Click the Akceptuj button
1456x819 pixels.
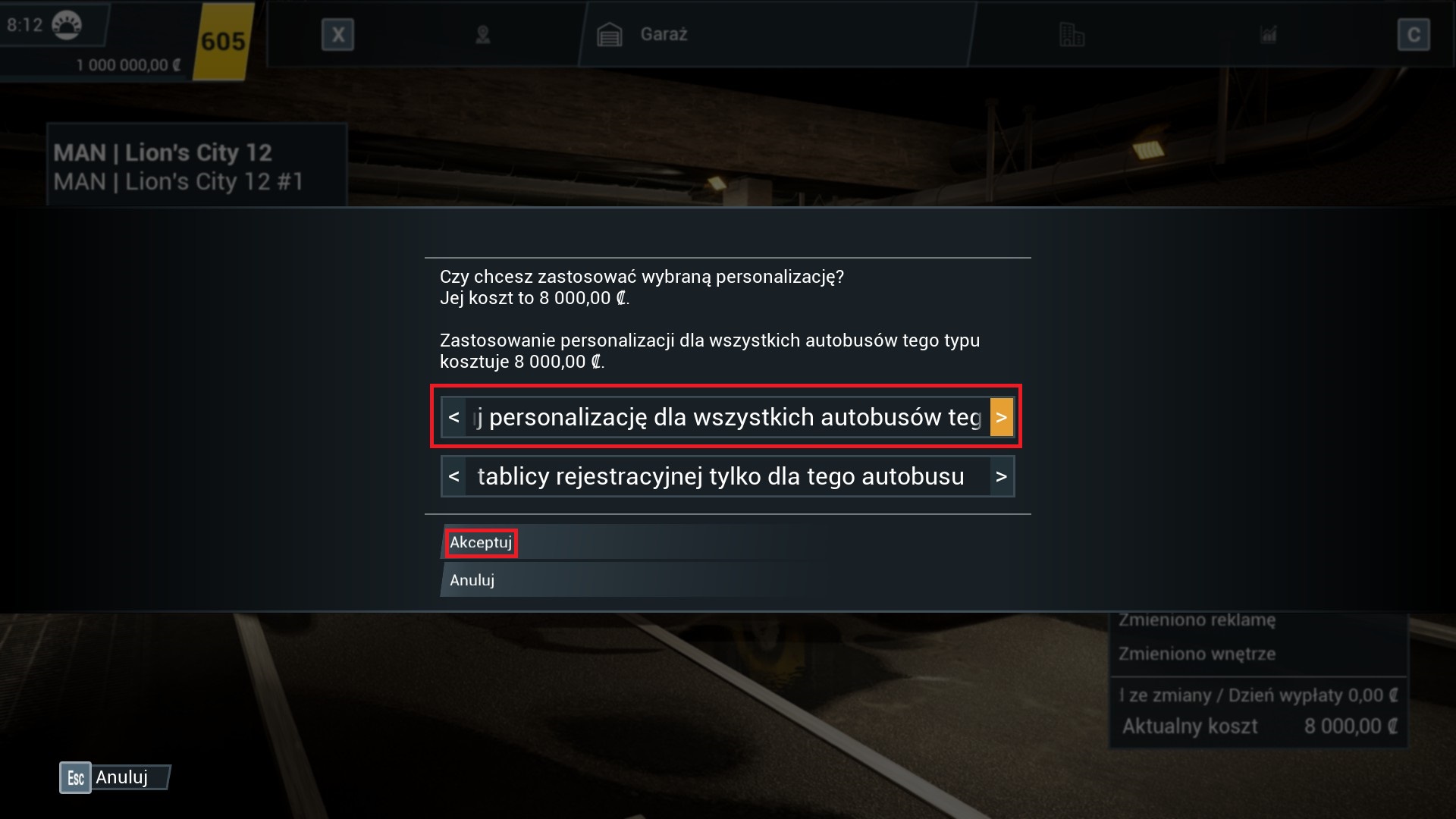pos(481,543)
